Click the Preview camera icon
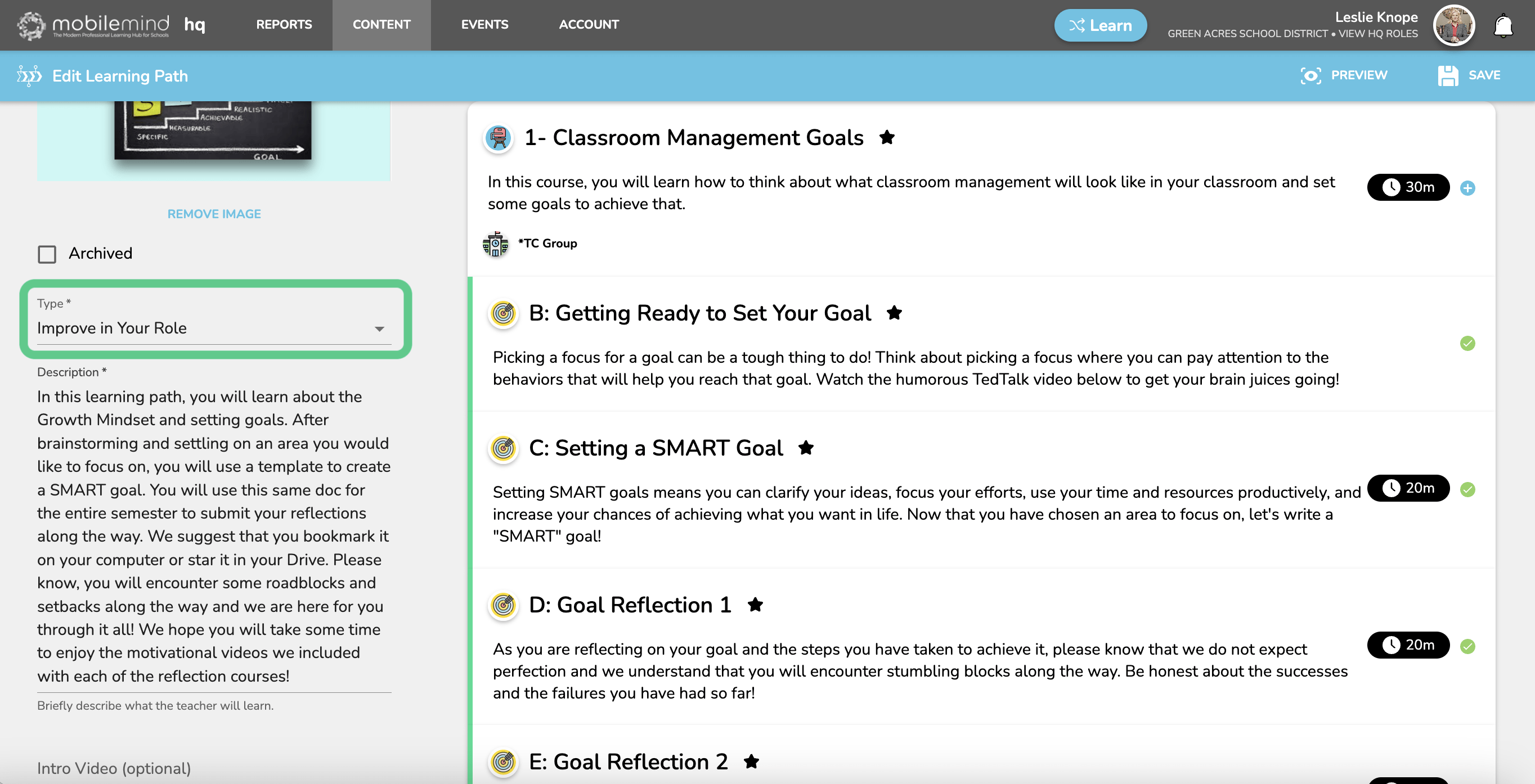 coord(1310,76)
